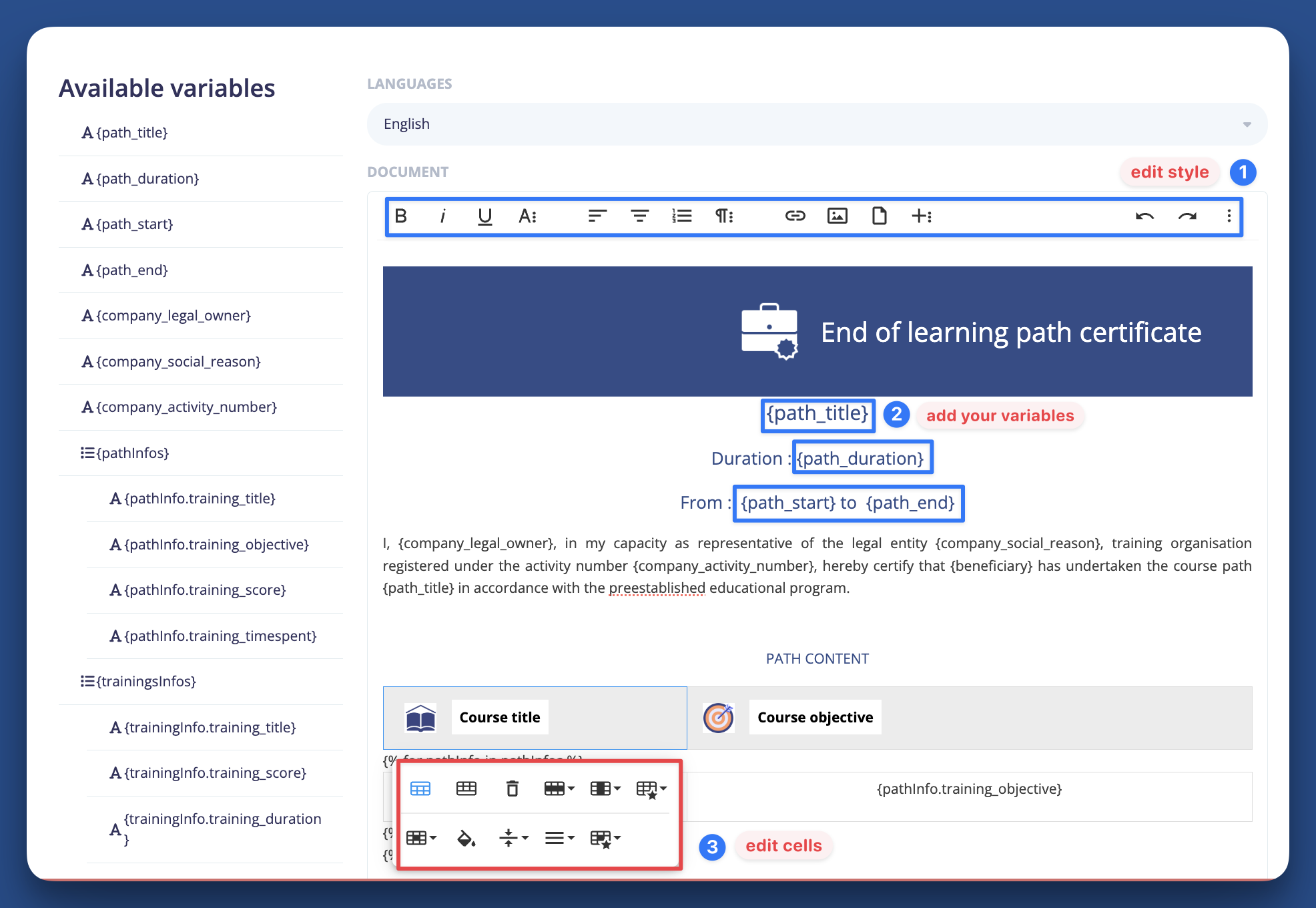Click the table header icon
Screen dimensions: 1316x908
point(420,788)
